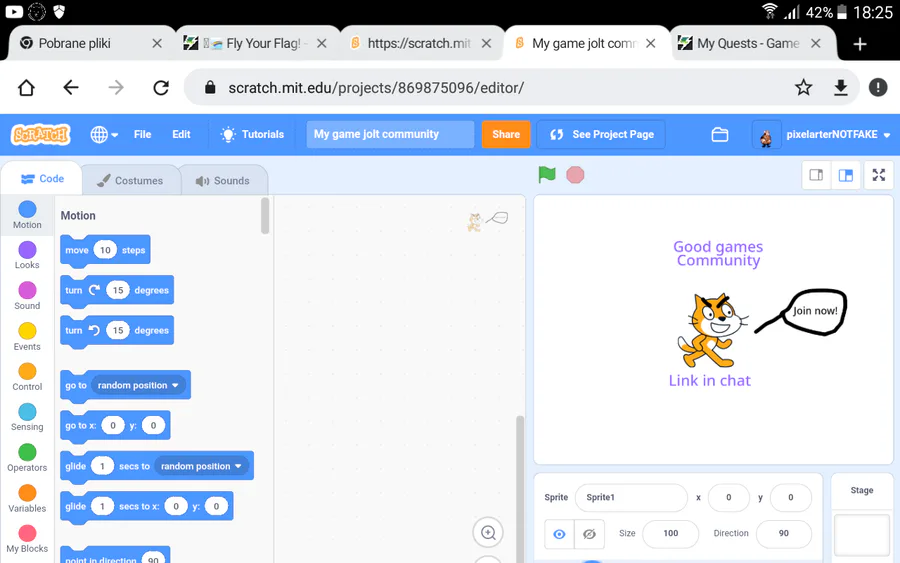Viewport: 900px width, 563px height.
Task: Click the sprite y position field
Action: point(790,498)
